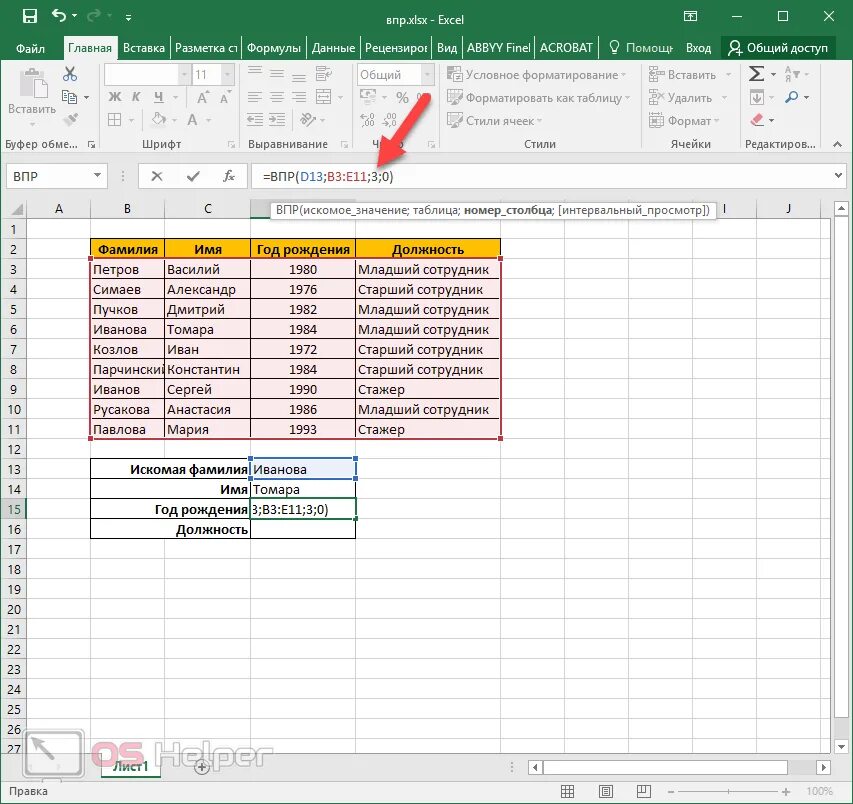Image resolution: width=853 pixels, height=804 pixels.
Task: Click the Select All corner triangle
Action: (16, 209)
